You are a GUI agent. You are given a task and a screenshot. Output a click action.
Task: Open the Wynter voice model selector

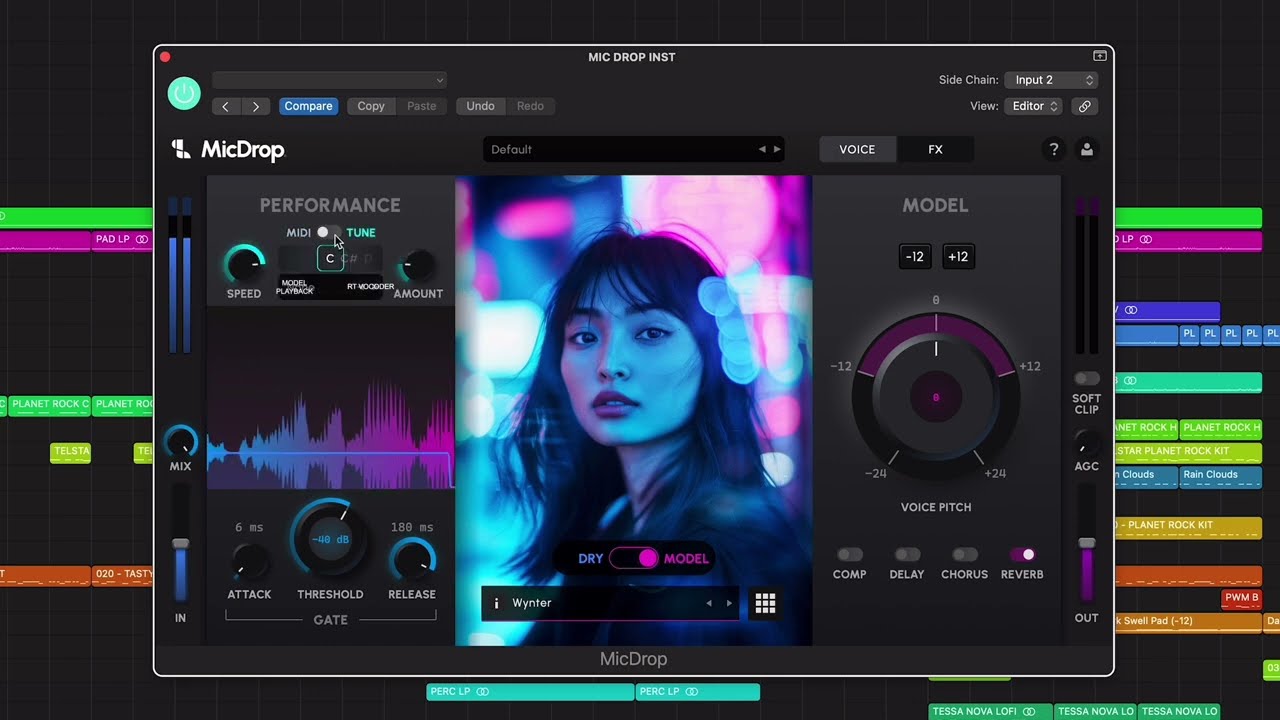[610, 603]
